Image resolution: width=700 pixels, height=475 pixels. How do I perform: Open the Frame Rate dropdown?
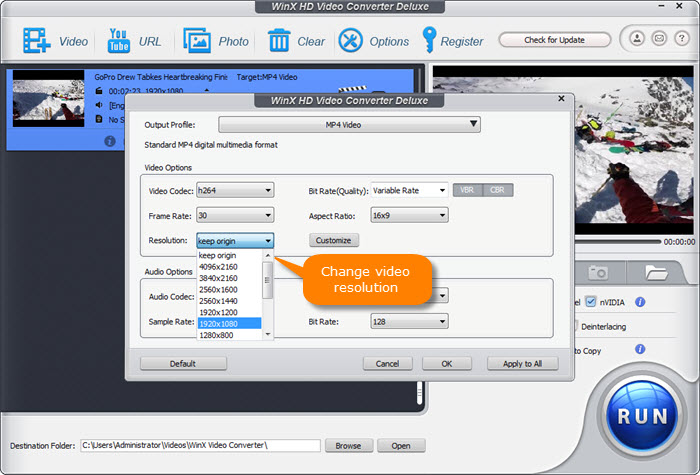coord(235,215)
